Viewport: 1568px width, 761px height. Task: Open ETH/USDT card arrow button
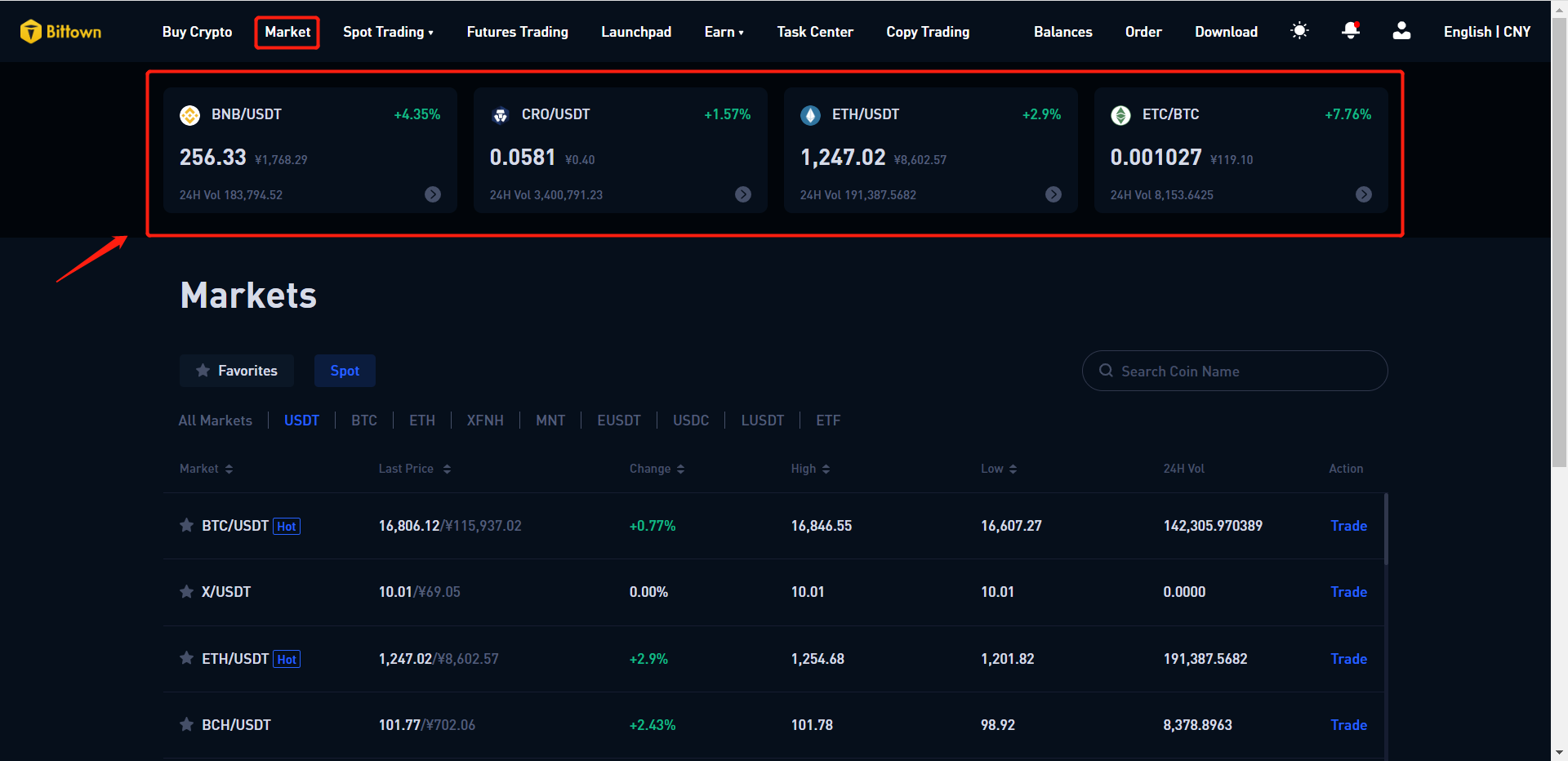click(x=1053, y=194)
